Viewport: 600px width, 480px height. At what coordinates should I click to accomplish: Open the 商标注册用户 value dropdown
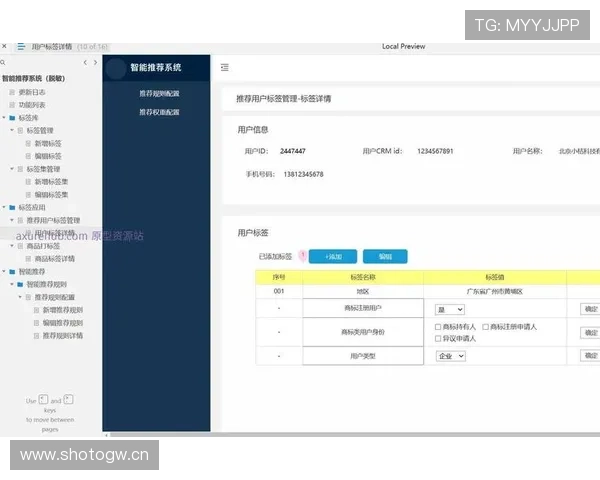450,309
